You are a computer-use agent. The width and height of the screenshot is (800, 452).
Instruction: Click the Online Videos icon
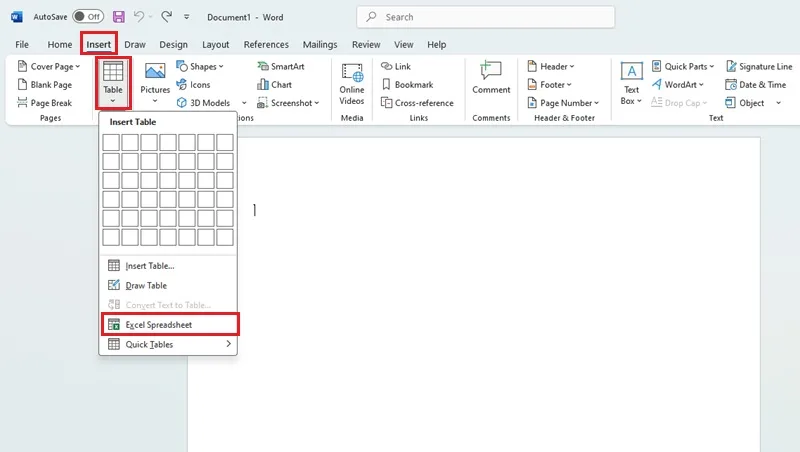pos(352,73)
